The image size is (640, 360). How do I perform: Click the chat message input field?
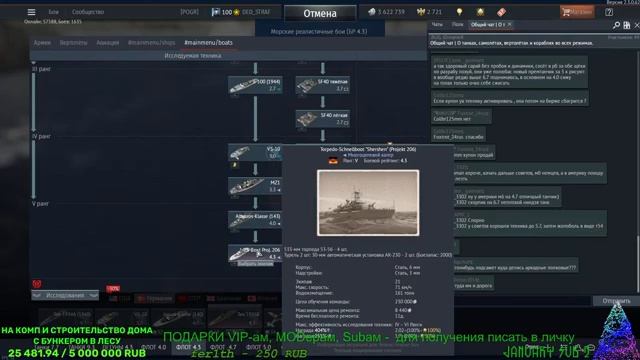click(522, 301)
